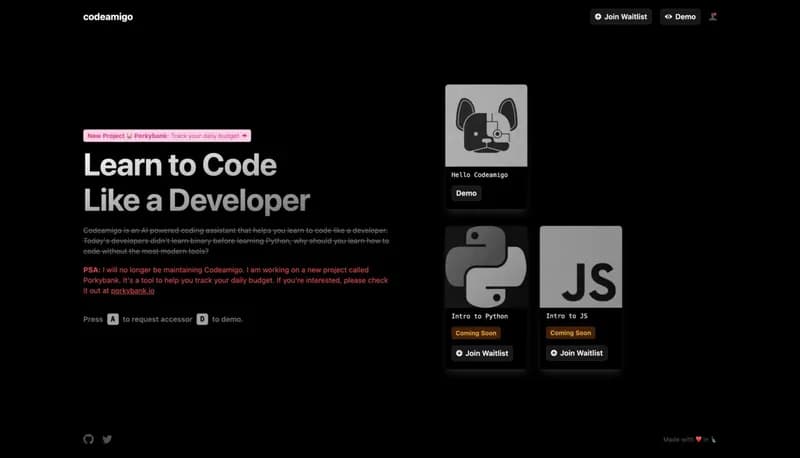Click the Intro to JS logo thumbnail
This screenshot has height=458, width=800.
click(x=581, y=267)
